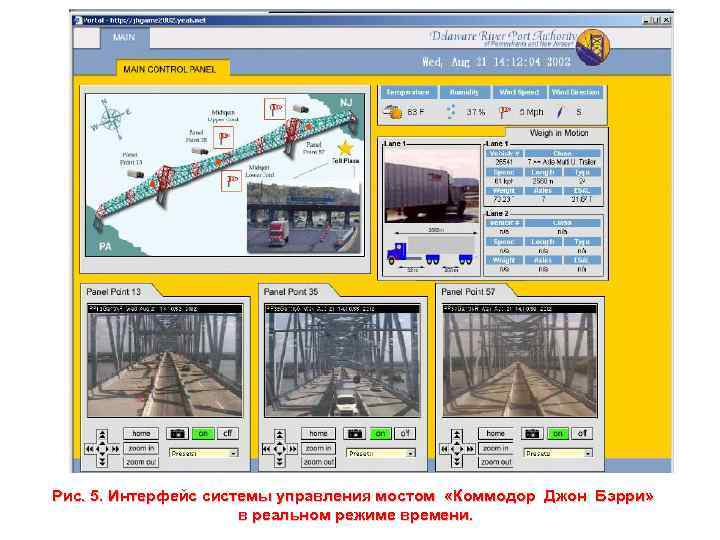The height and width of the screenshot is (540, 720).
Task: Click the wind flag icon near NJ on map
Action: coord(275,109)
